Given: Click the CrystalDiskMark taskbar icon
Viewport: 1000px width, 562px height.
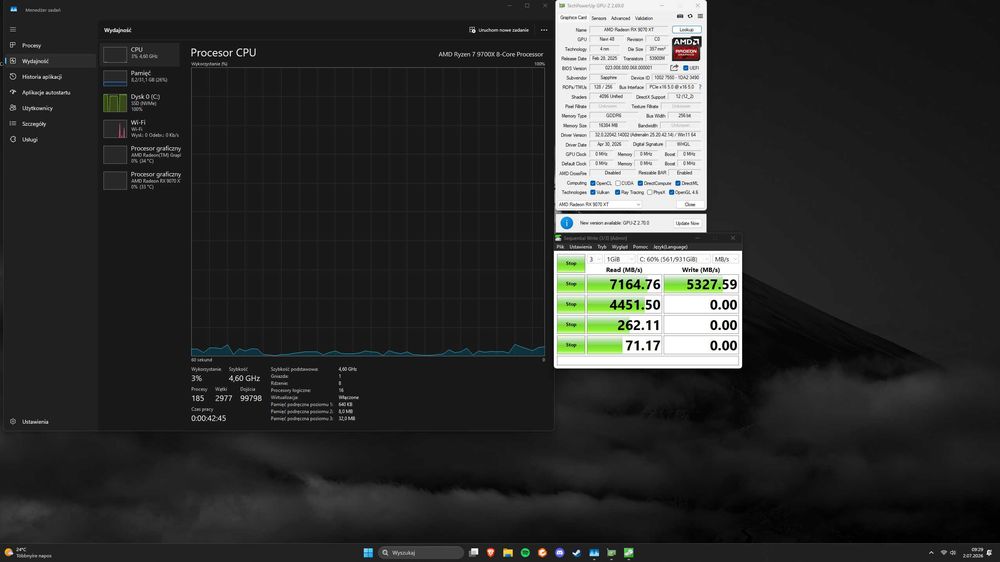Looking at the screenshot, I should (x=628, y=552).
